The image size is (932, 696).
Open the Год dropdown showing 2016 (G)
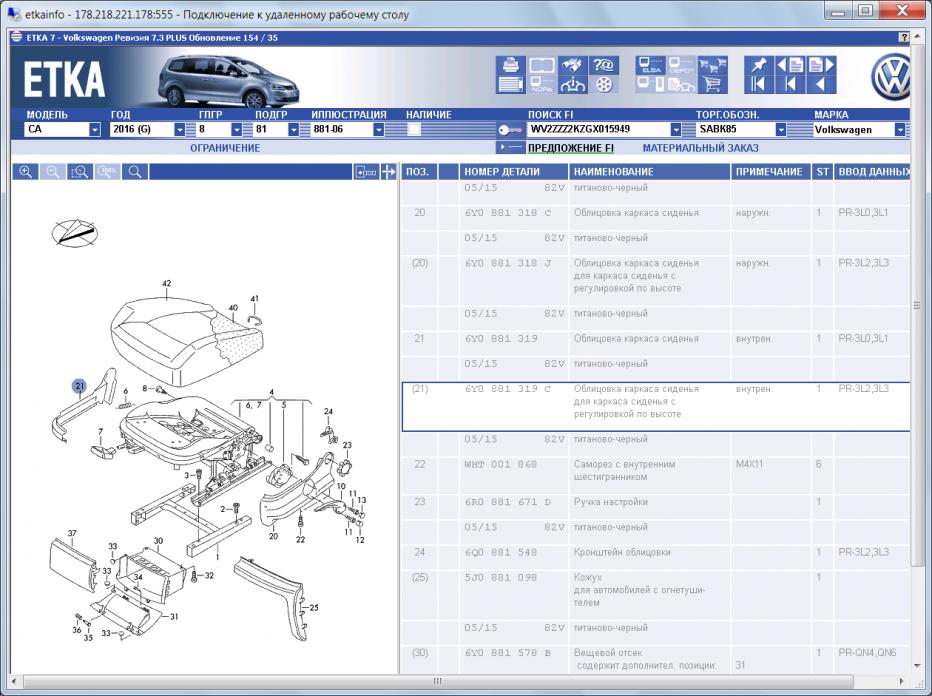point(147,129)
